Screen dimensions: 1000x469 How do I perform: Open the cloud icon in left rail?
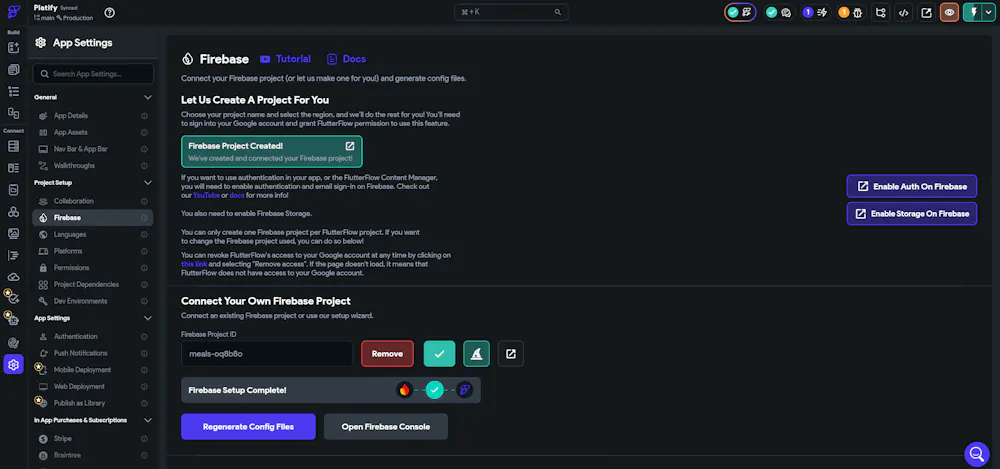(x=13, y=277)
